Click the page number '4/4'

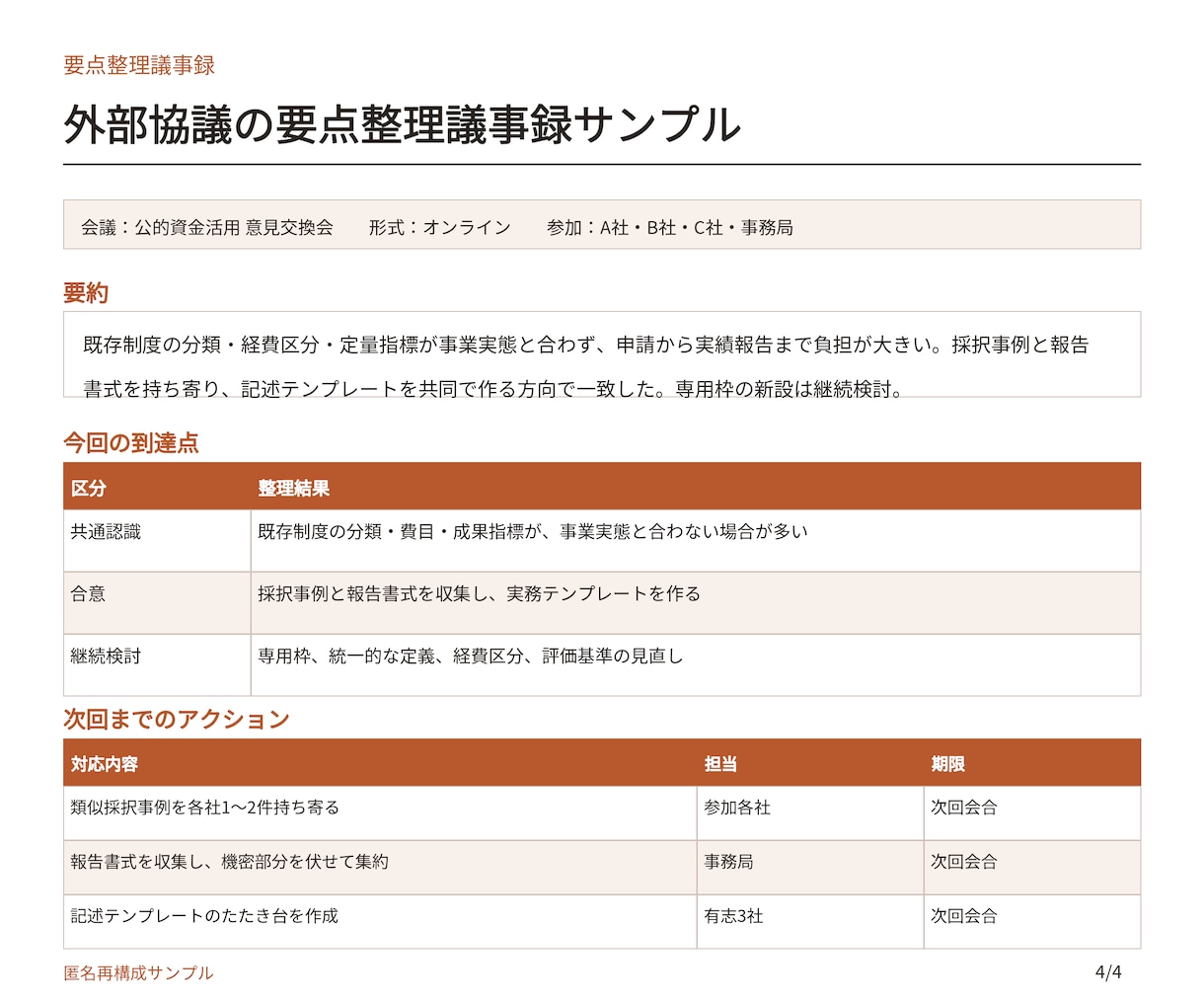point(1108,972)
